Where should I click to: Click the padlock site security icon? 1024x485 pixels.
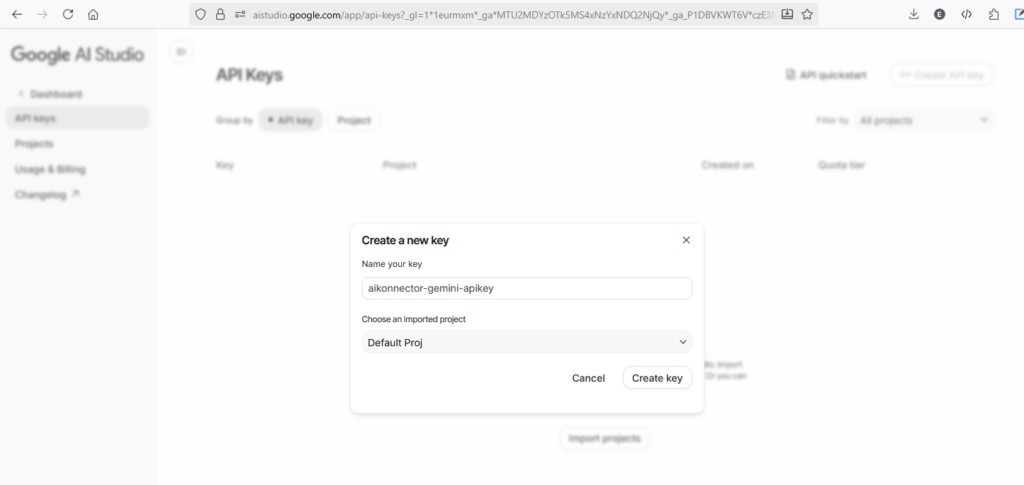(x=220, y=14)
